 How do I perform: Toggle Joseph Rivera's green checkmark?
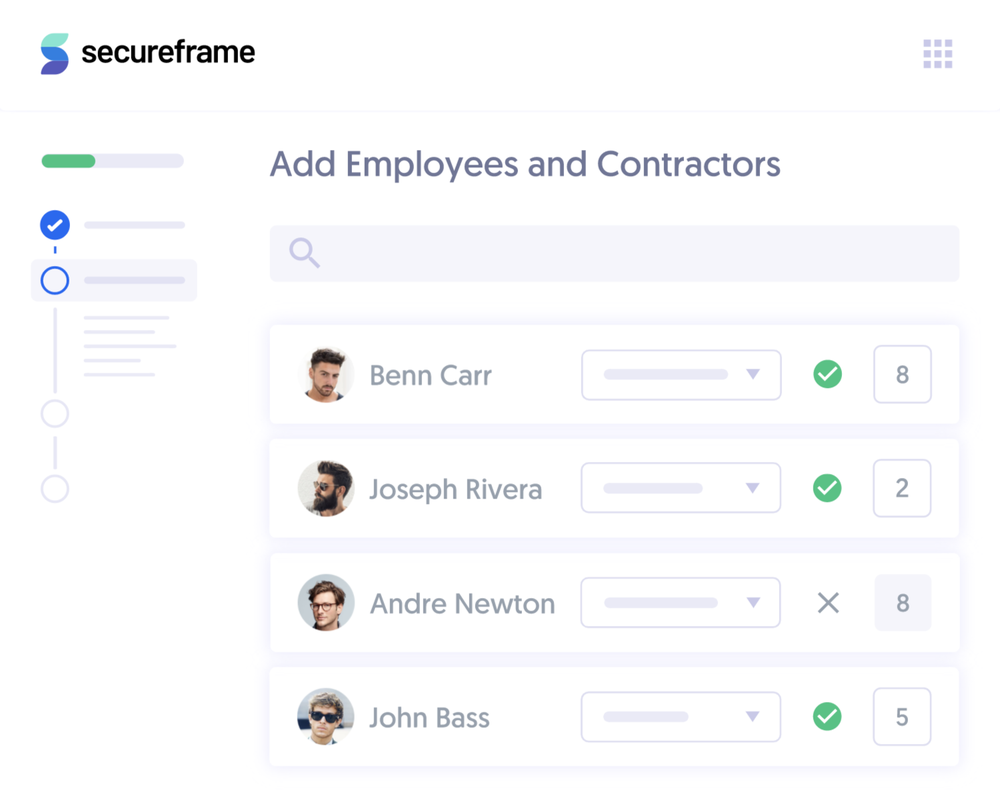827,489
